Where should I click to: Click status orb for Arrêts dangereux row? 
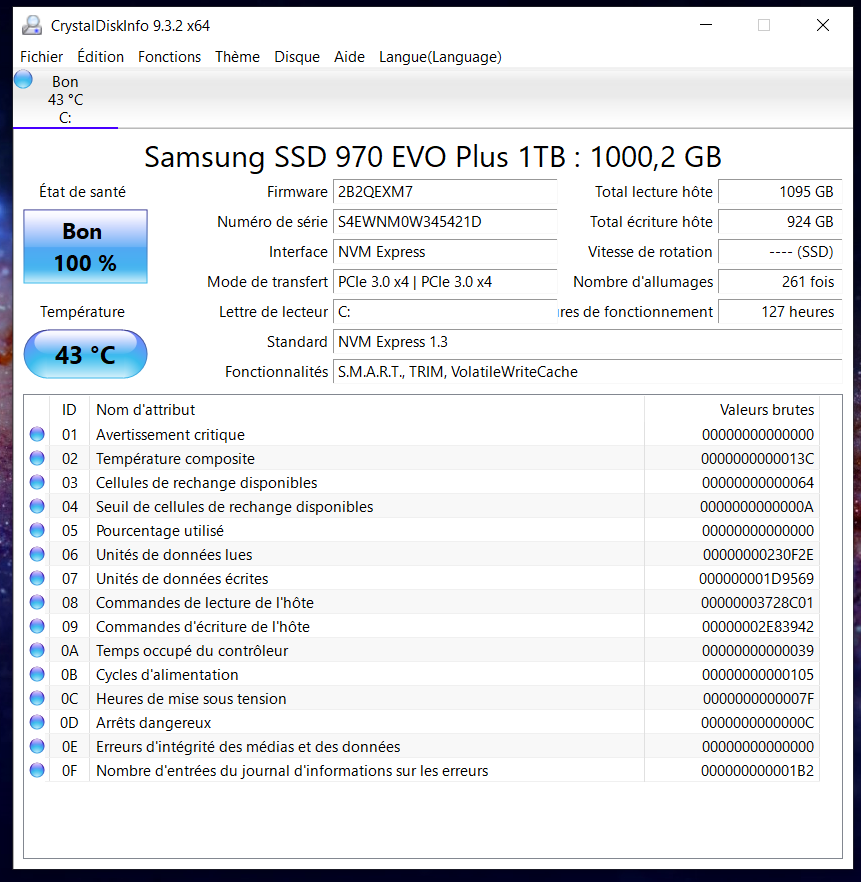point(37,722)
